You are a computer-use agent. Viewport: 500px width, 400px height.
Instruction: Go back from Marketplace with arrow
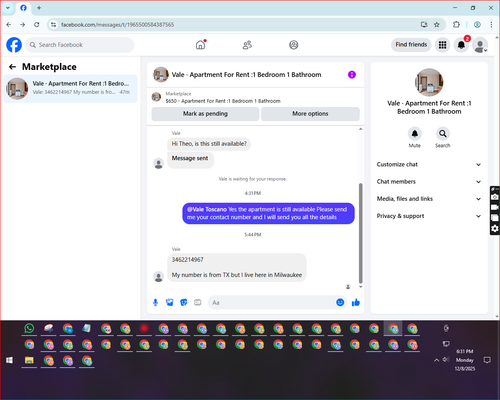click(x=13, y=67)
